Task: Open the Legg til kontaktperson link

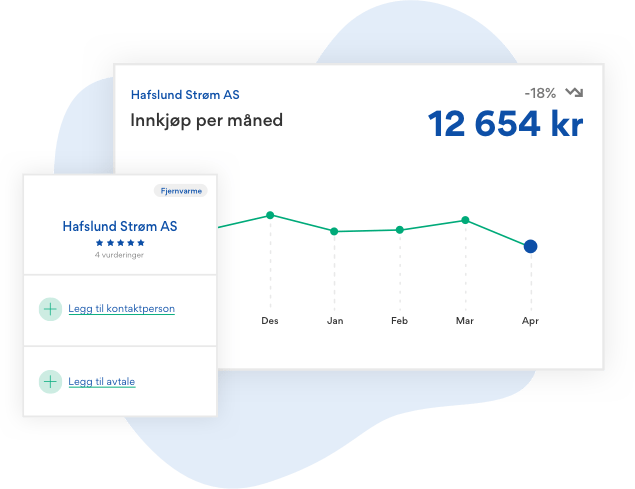Action: 121,309
